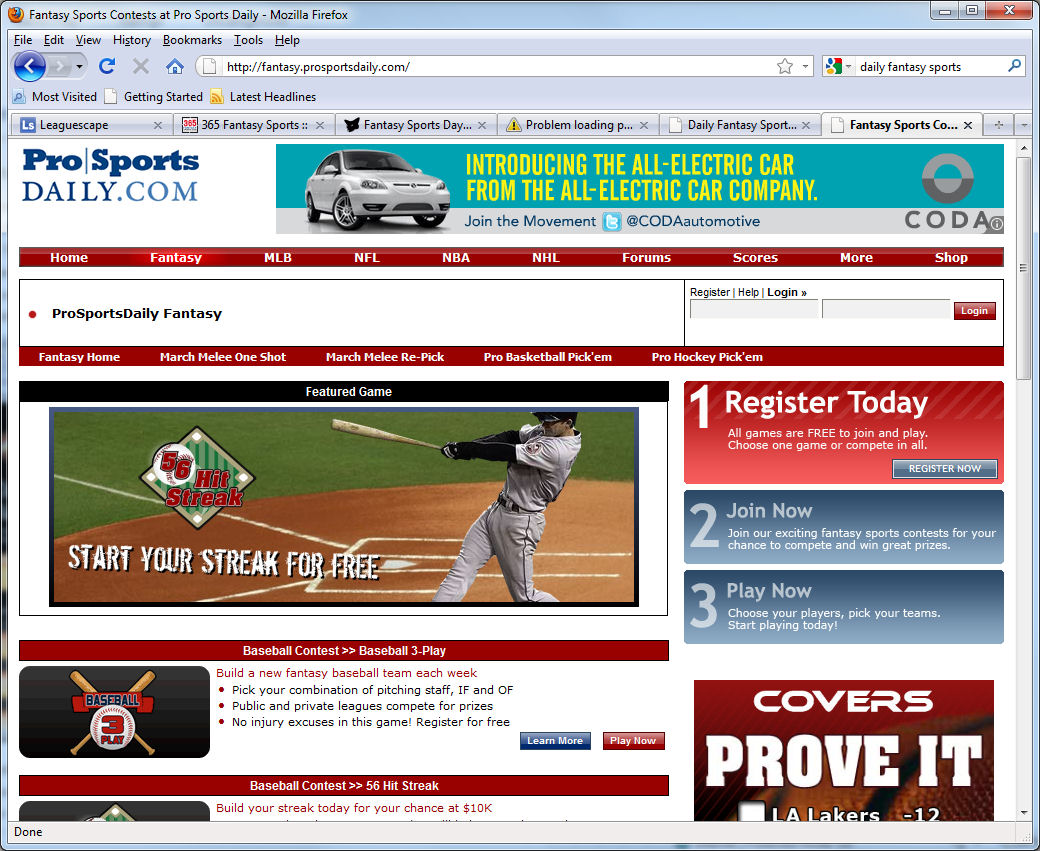This screenshot has height=851, width=1040.
Task: Close the 365 Fantasy Sports tab
Action: point(320,125)
